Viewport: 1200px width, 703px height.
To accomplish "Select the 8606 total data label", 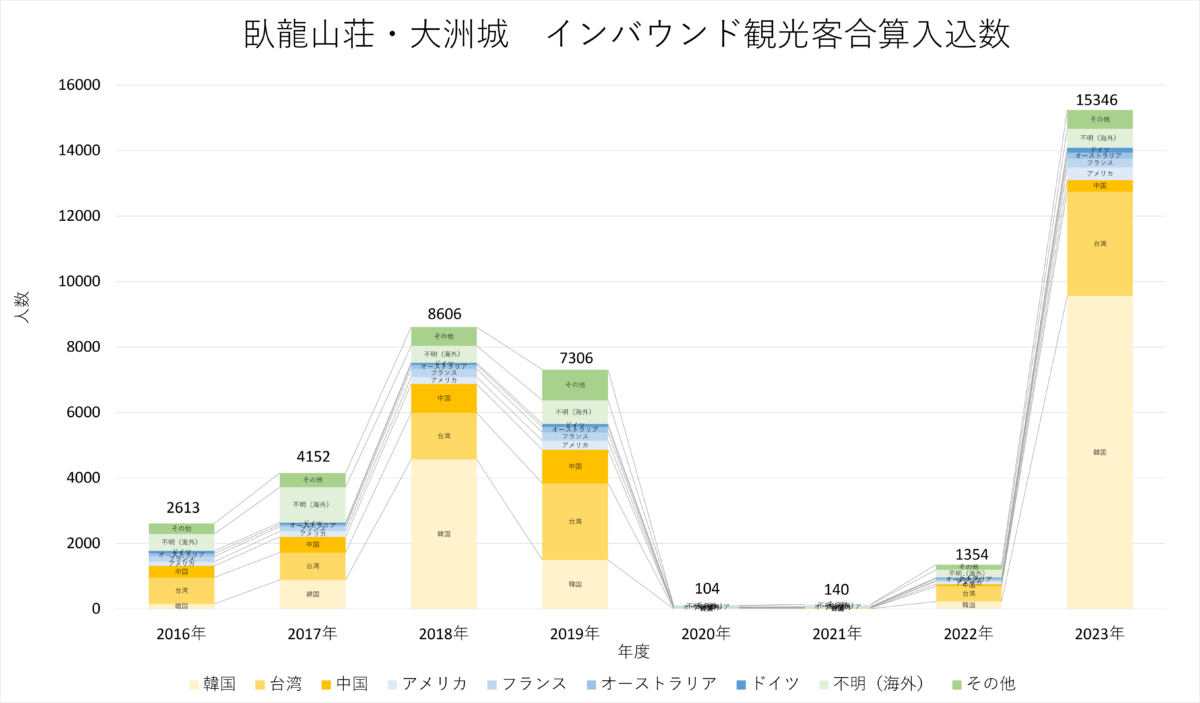I will 443,314.
